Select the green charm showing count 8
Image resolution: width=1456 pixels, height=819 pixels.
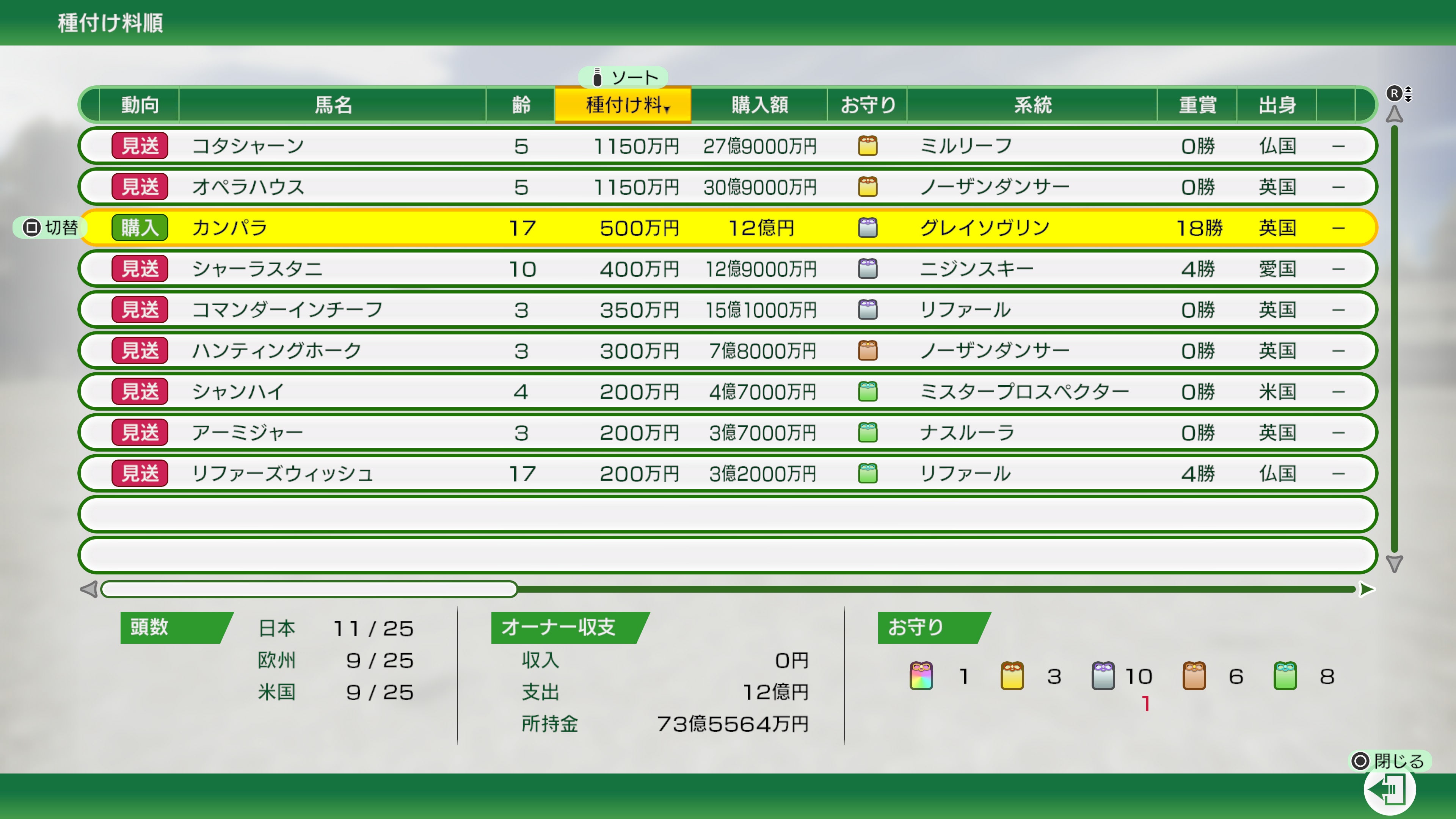pos(1286,676)
